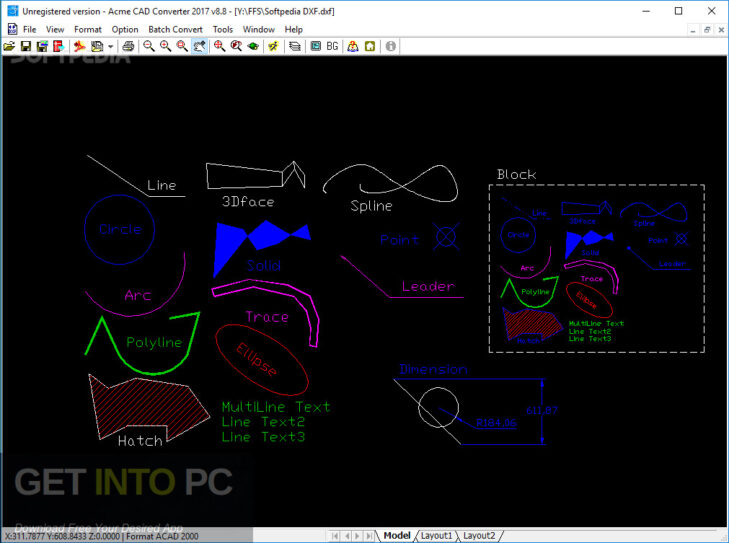729x543 pixels.
Task: Minimize the inner document window
Action: [693, 30]
